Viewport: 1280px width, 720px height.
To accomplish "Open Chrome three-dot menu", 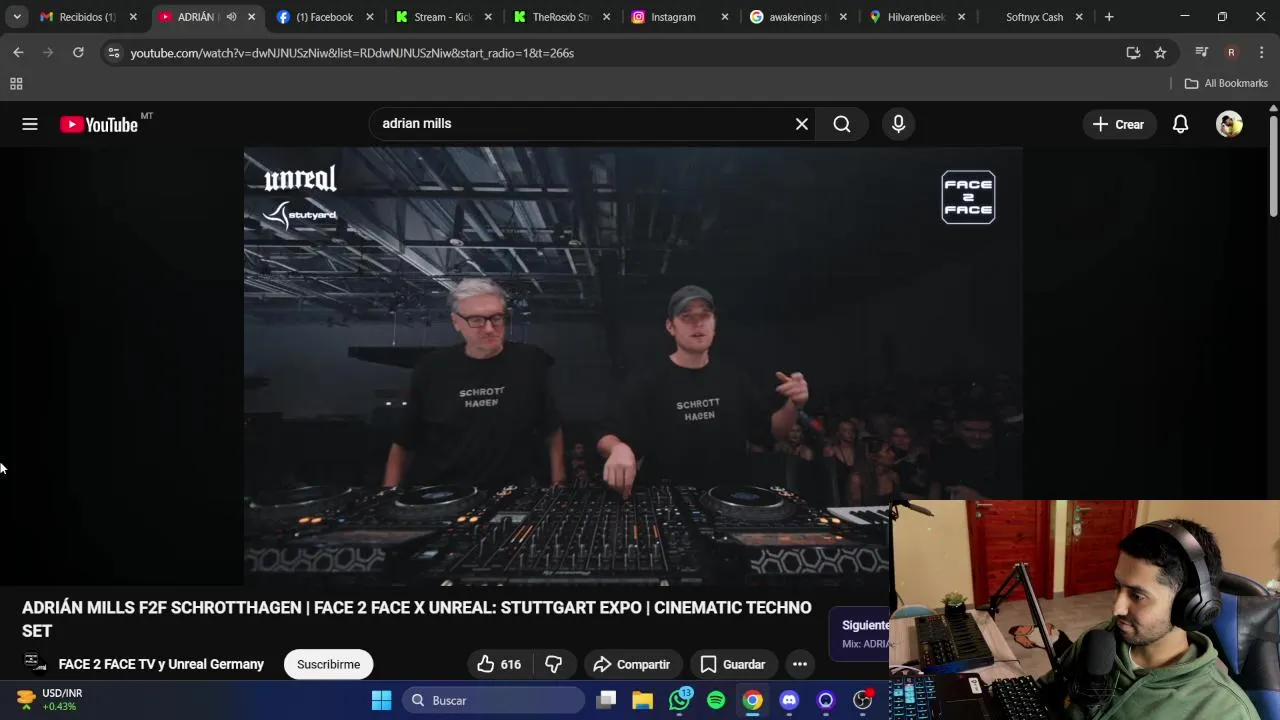I will 1261,53.
